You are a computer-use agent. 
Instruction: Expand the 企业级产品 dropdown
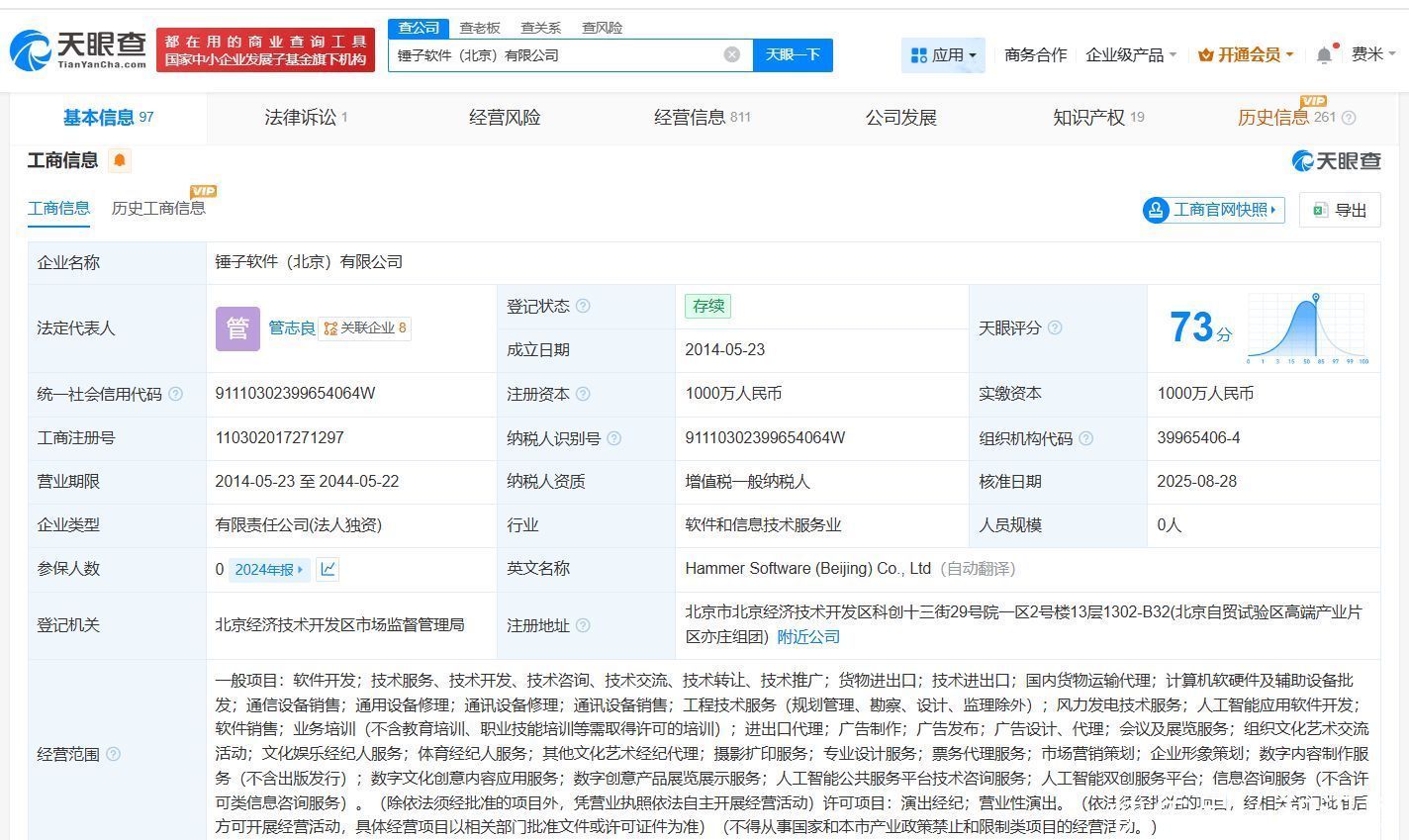tap(1130, 55)
